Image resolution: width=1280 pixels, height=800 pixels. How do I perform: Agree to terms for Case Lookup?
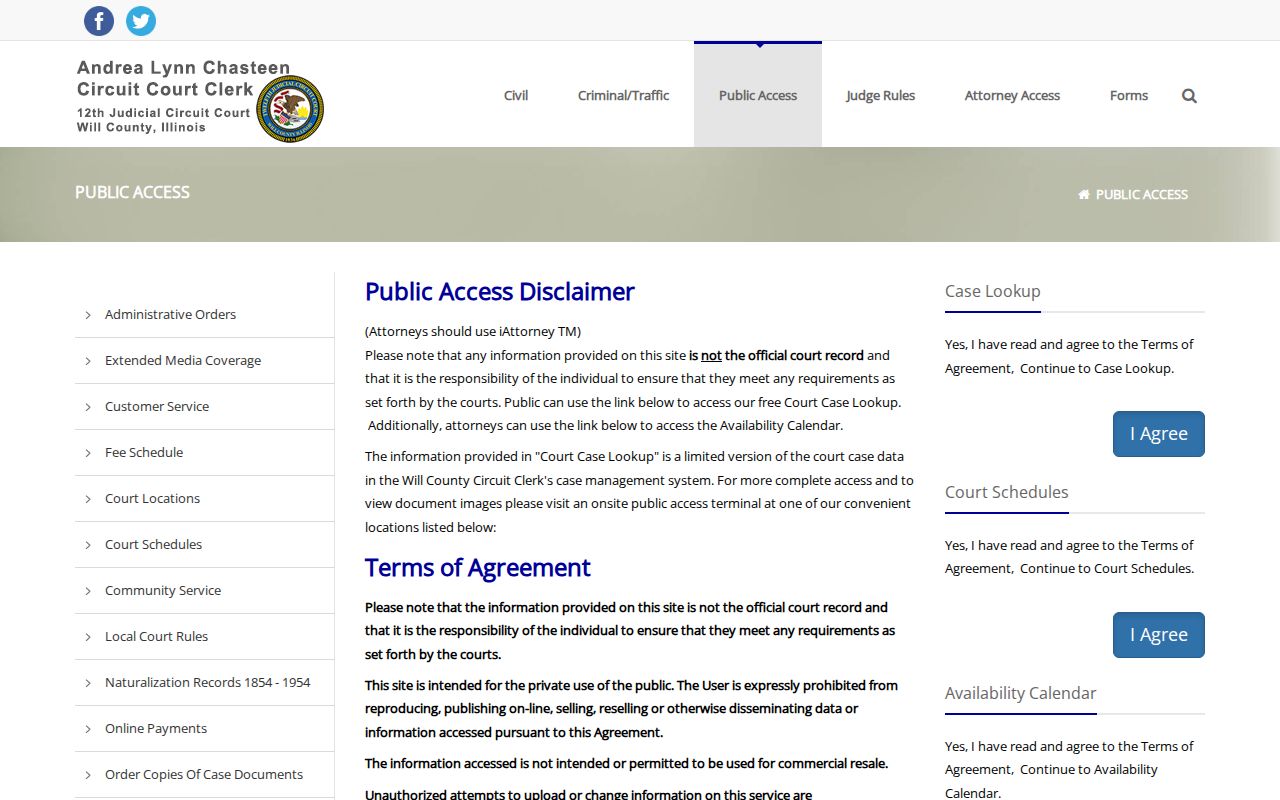tap(1159, 434)
